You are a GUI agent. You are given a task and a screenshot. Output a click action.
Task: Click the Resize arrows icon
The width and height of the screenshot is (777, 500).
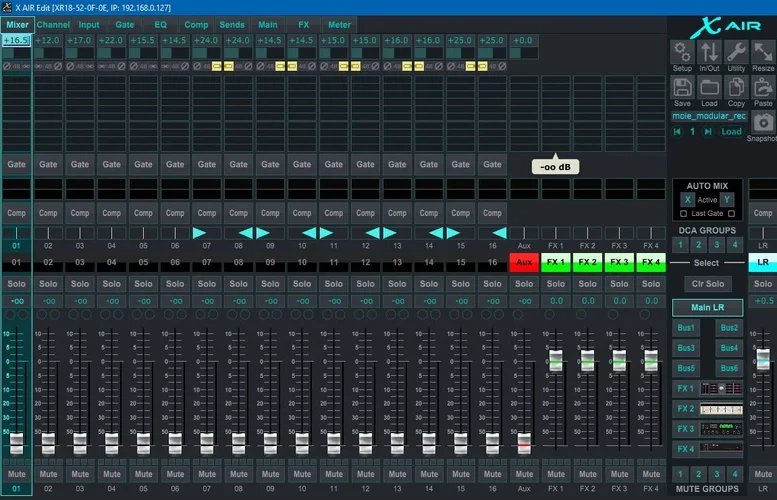pyautogui.click(x=763, y=53)
